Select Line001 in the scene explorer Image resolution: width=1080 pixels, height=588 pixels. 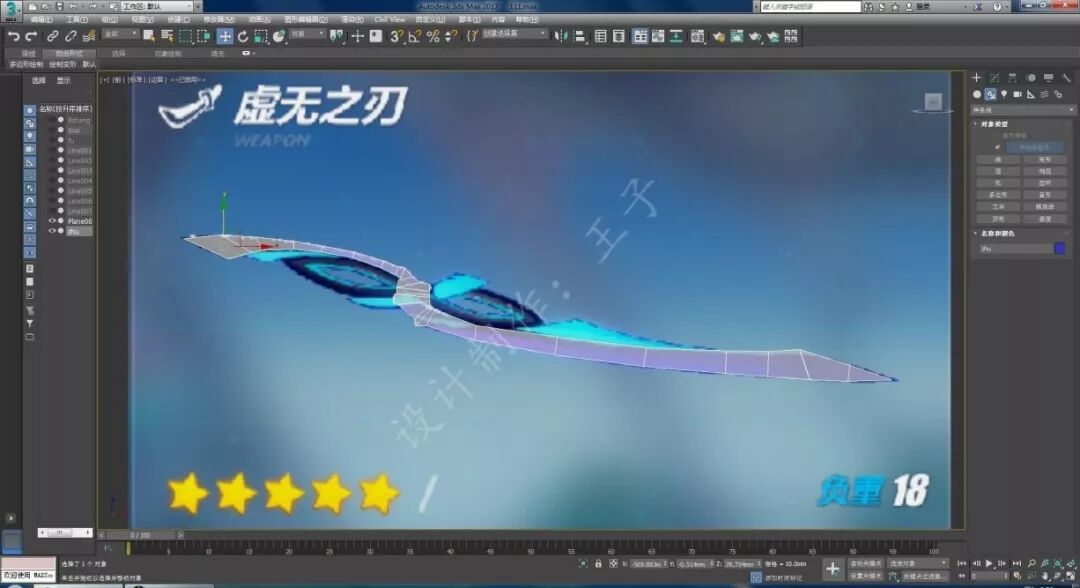tap(79, 150)
